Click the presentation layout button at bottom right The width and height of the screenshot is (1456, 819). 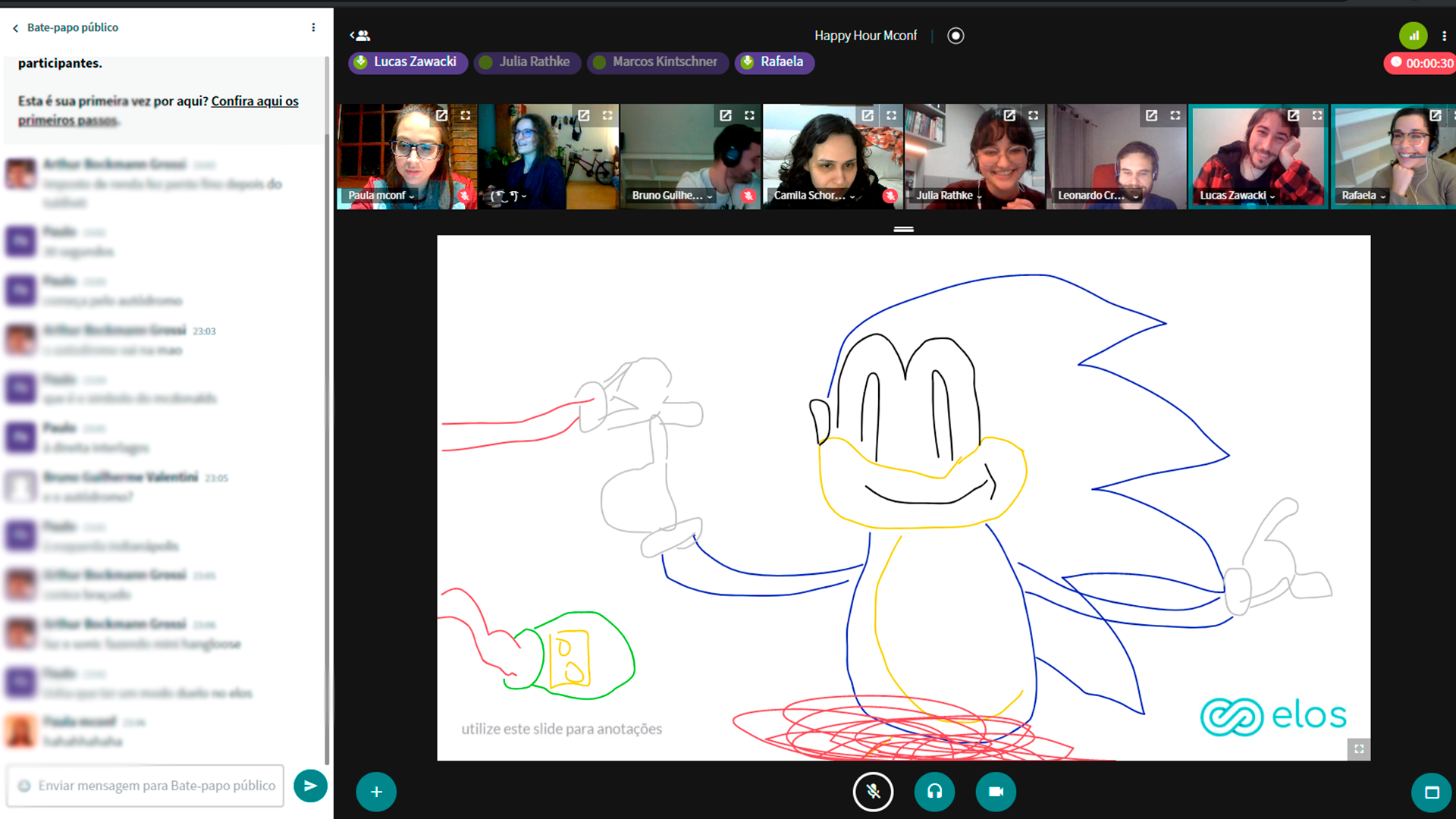(1431, 792)
